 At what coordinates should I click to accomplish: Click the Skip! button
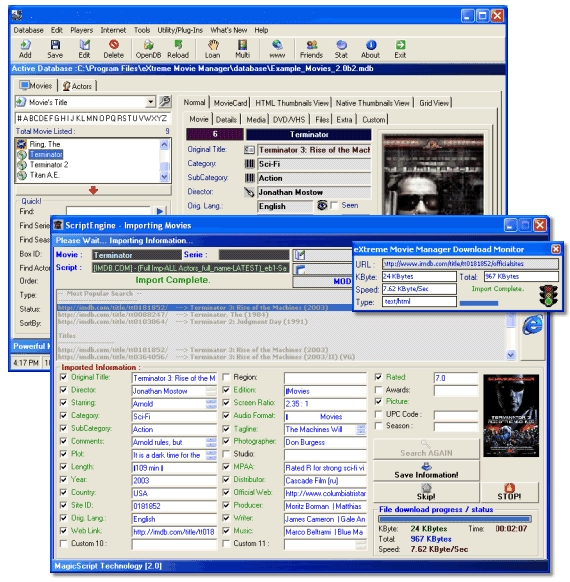[x=426, y=492]
